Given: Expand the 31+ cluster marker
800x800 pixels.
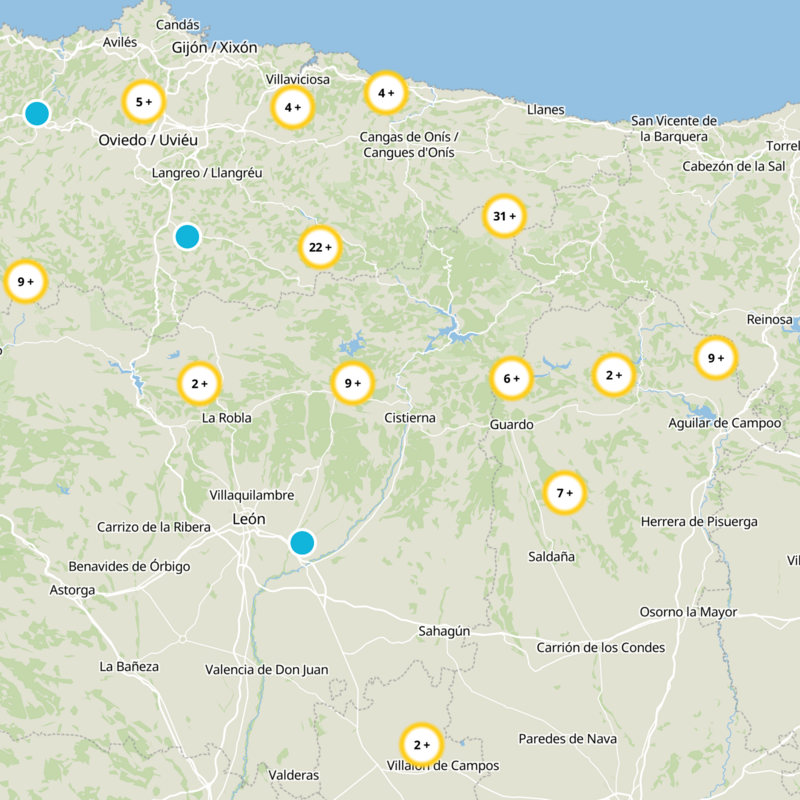Looking at the screenshot, I should click(x=505, y=216).
